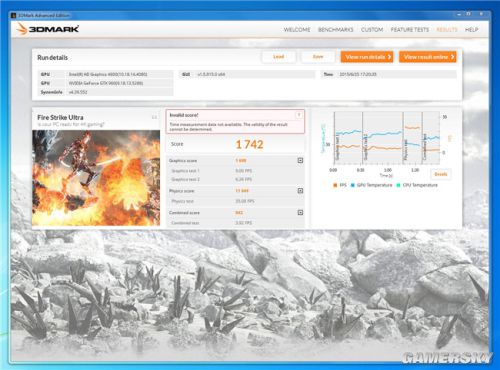The image size is (500, 370).
Task: Toggle CPU Temperature legend swatch
Action: click(x=398, y=185)
